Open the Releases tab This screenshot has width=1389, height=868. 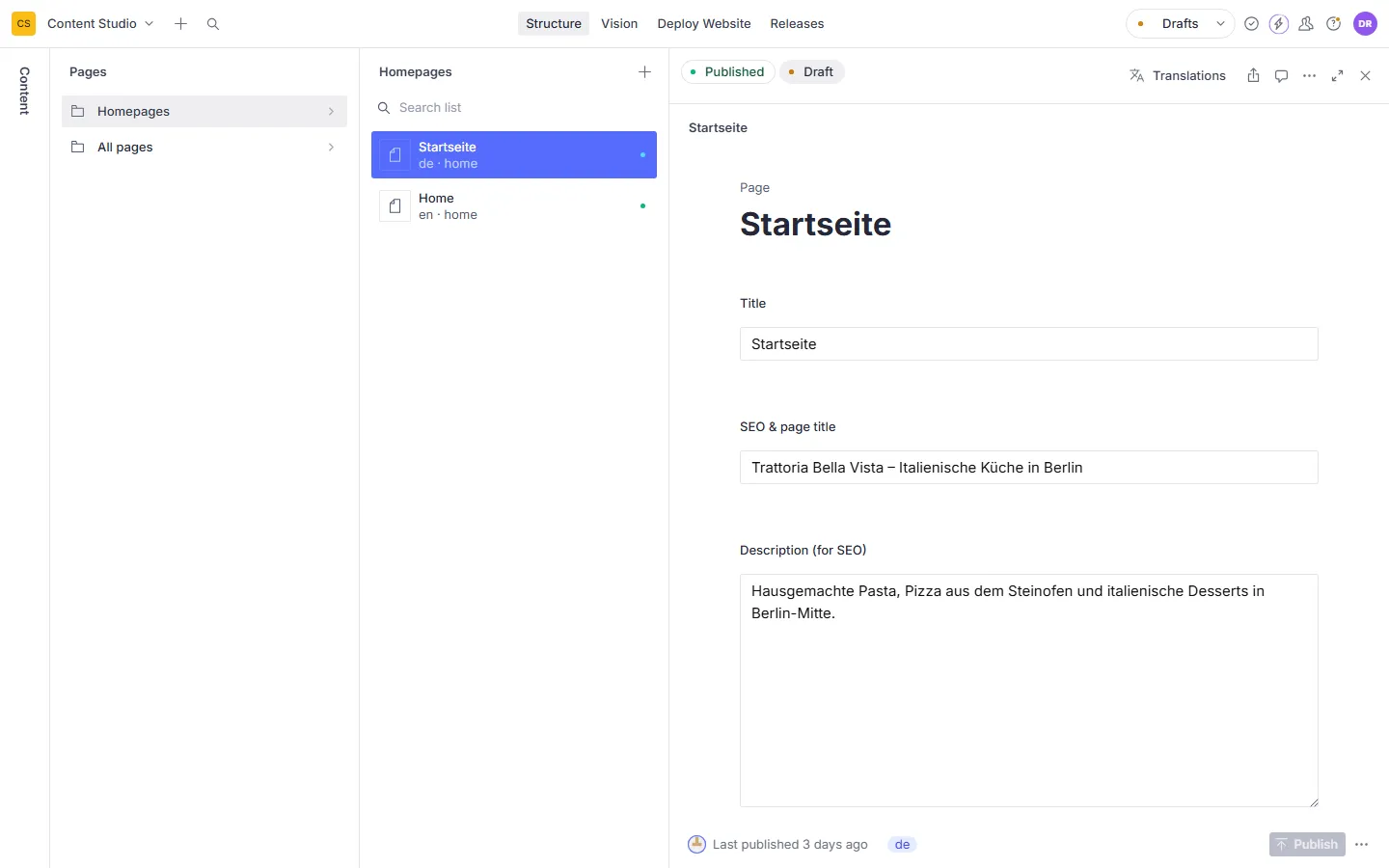point(797,23)
